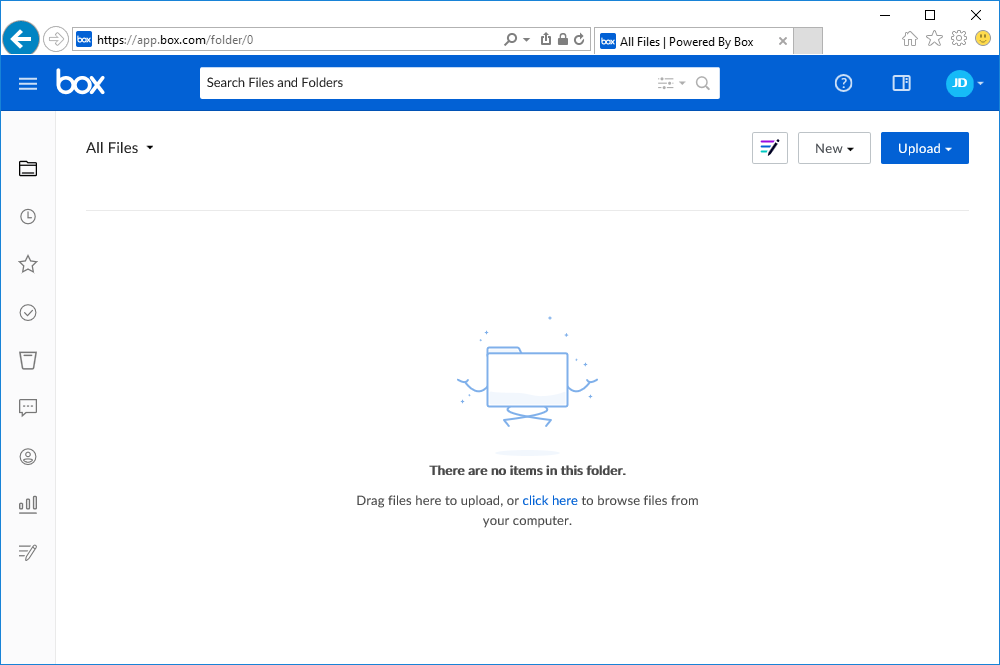This screenshot has width=1000, height=665.
Task: Click the address bar search magnifier icon
Action: click(x=510, y=40)
